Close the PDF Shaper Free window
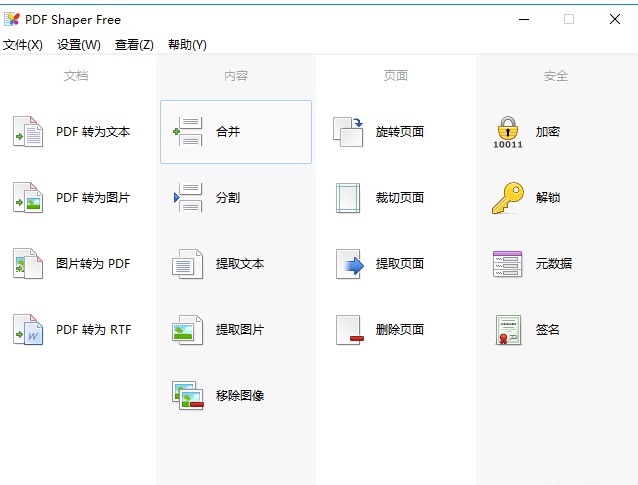Screen dimensions: 638x485 click(615, 19)
